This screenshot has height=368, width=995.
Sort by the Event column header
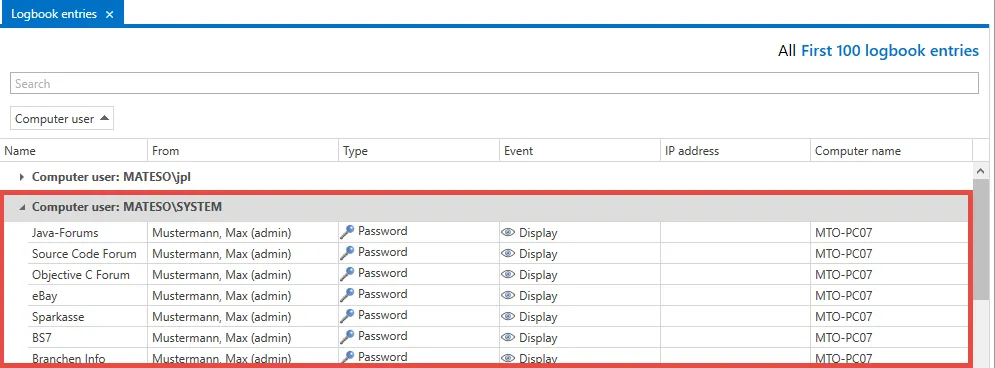580,151
